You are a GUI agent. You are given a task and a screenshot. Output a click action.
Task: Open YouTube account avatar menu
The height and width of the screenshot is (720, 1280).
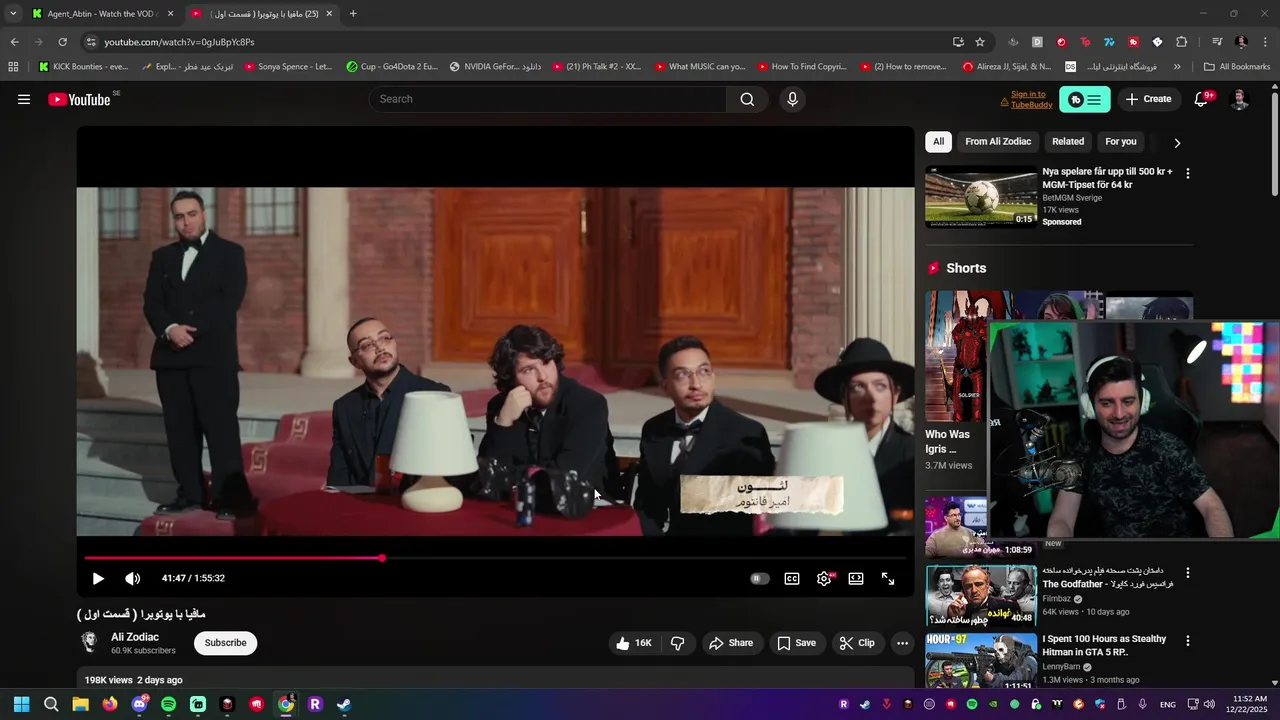[1239, 99]
